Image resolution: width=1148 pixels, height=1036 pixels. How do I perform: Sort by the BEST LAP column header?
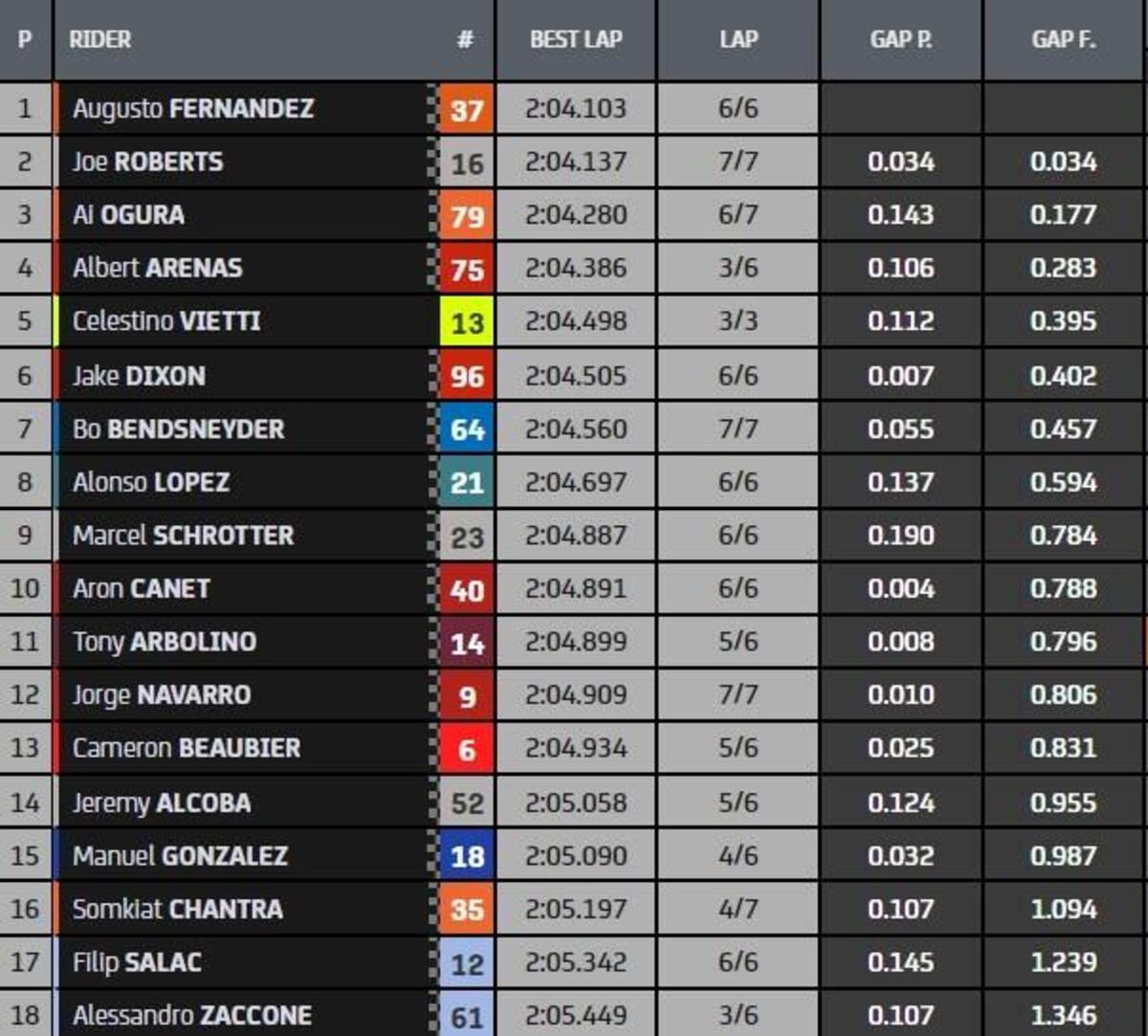[x=576, y=39]
